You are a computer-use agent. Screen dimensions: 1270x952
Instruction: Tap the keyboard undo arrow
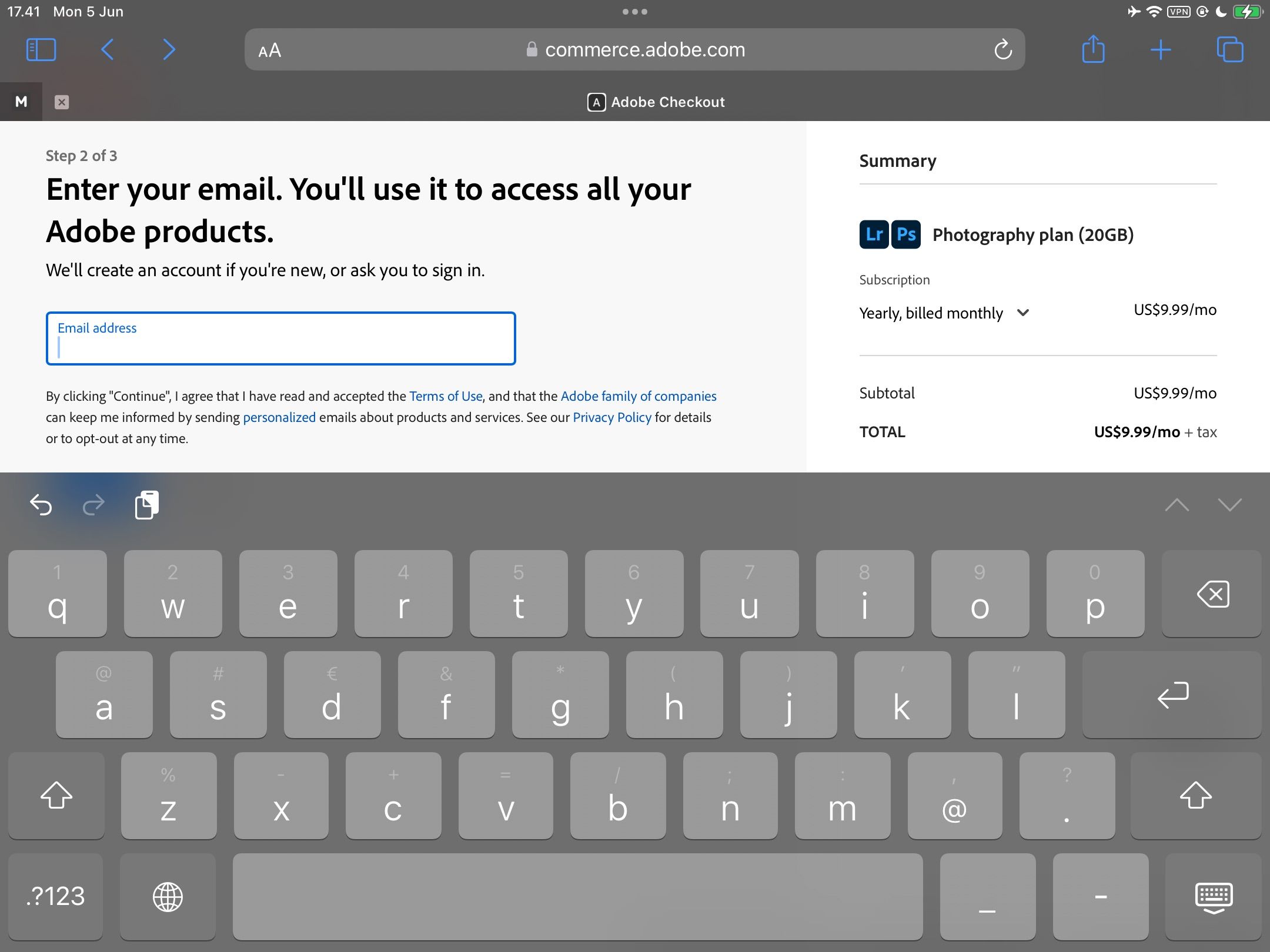pos(41,504)
